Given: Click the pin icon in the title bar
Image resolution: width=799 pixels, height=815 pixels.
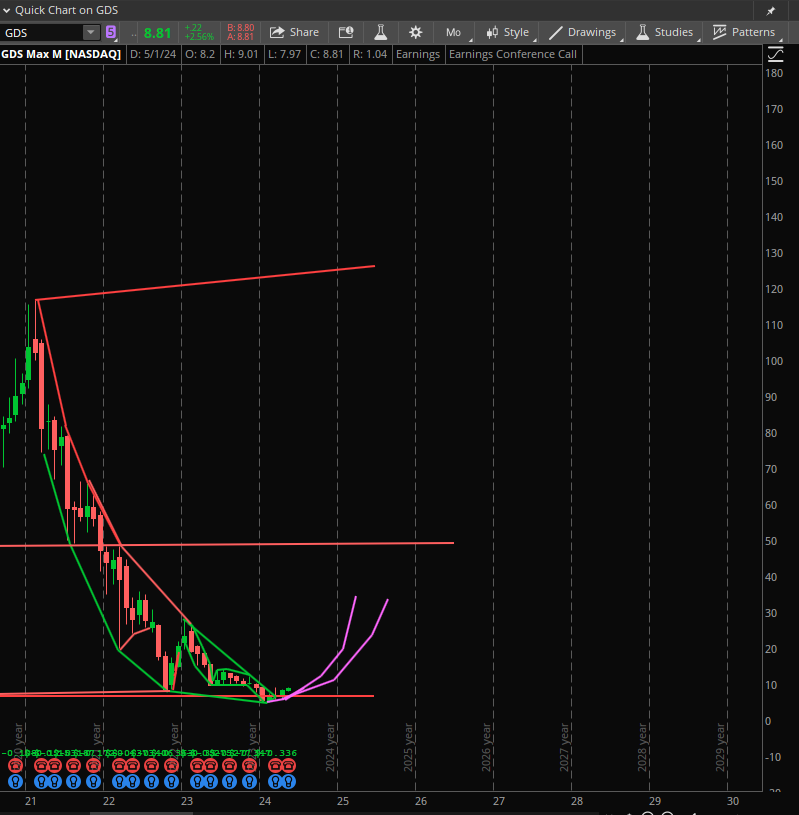Looking at the screenshot, I should pos(771,10).
